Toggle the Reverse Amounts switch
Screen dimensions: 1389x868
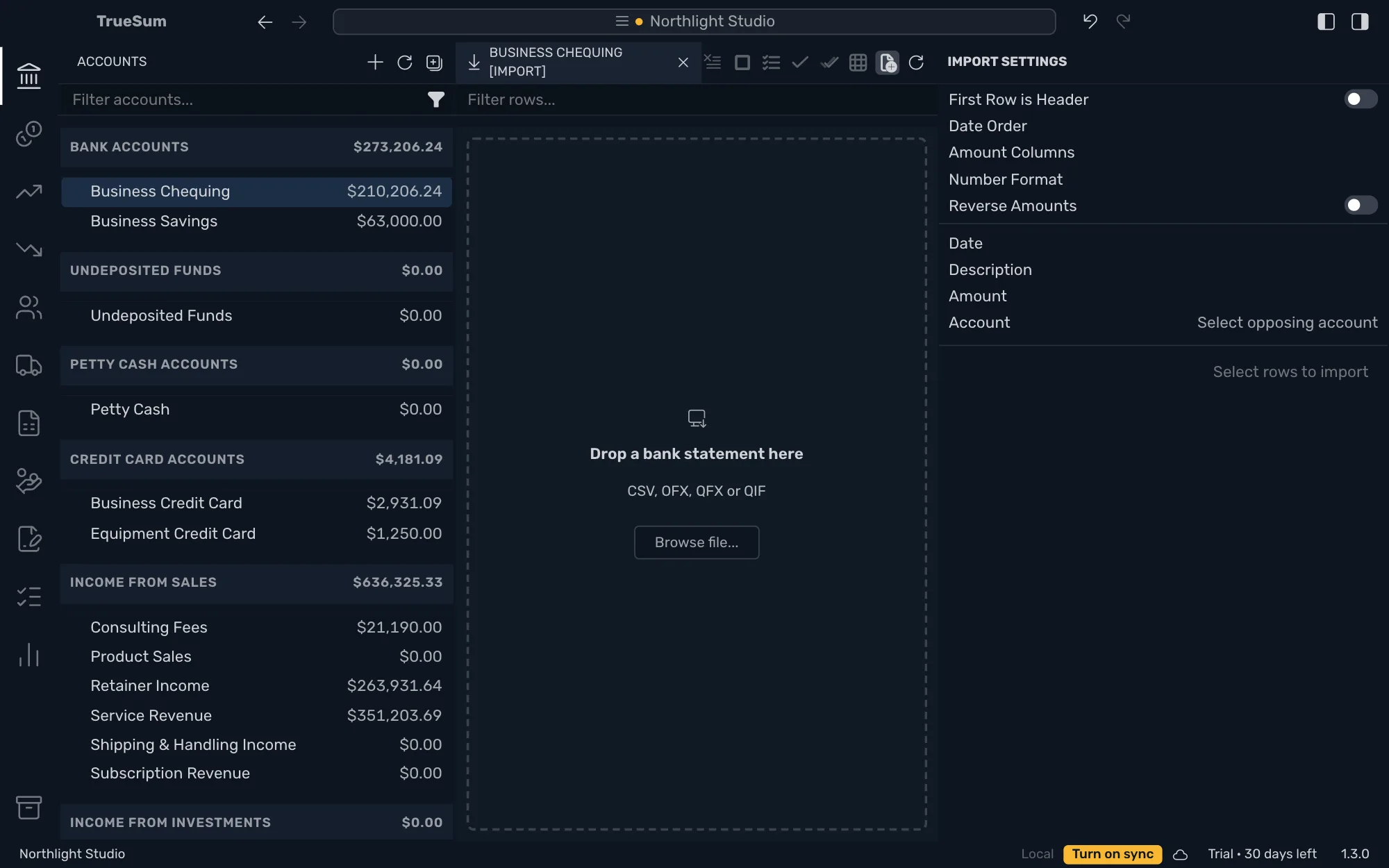pyautogui.click(x=1361, y=206)
